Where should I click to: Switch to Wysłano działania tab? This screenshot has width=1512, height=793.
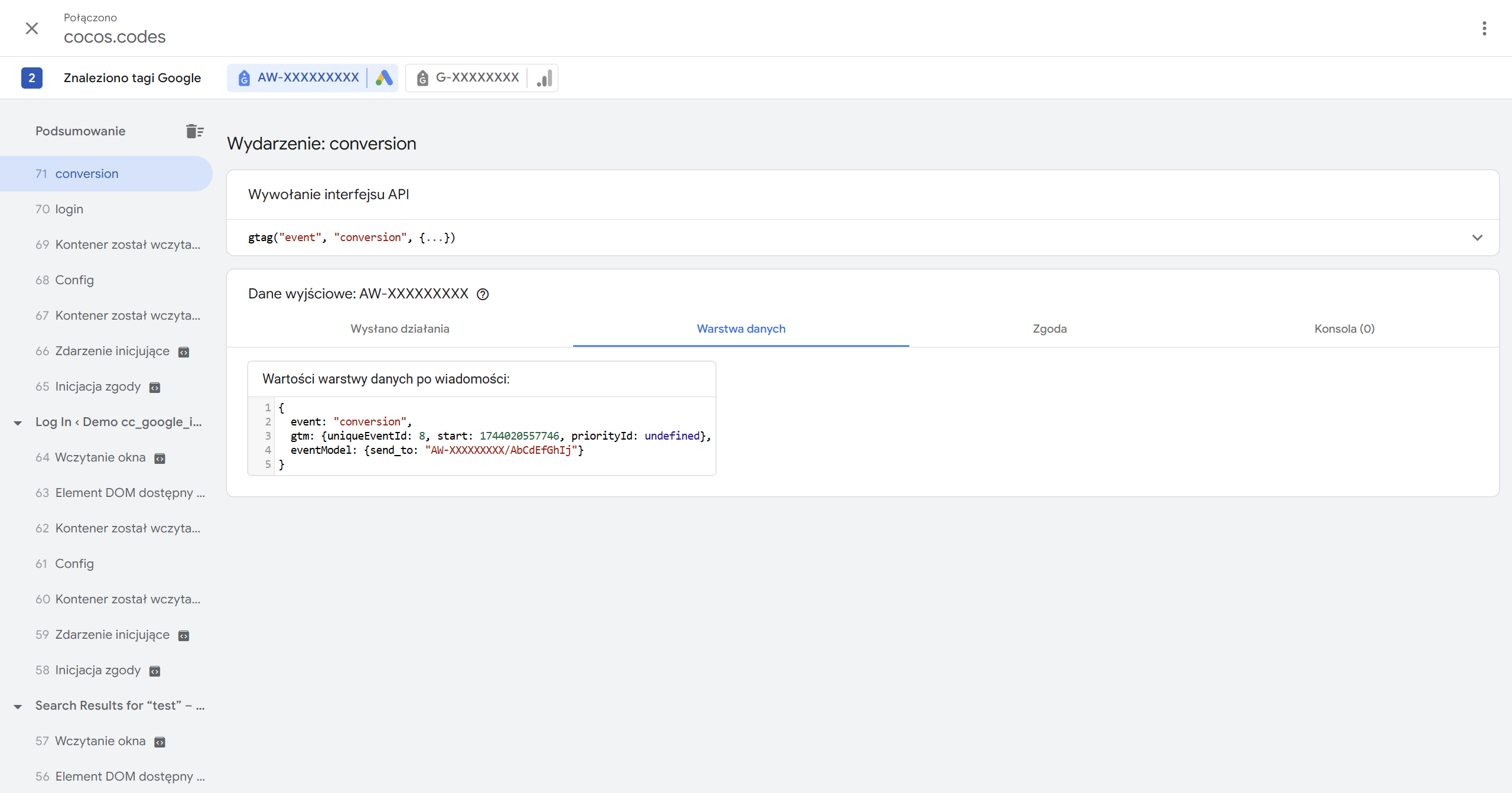pyautogui.click(x=399, y=329)
